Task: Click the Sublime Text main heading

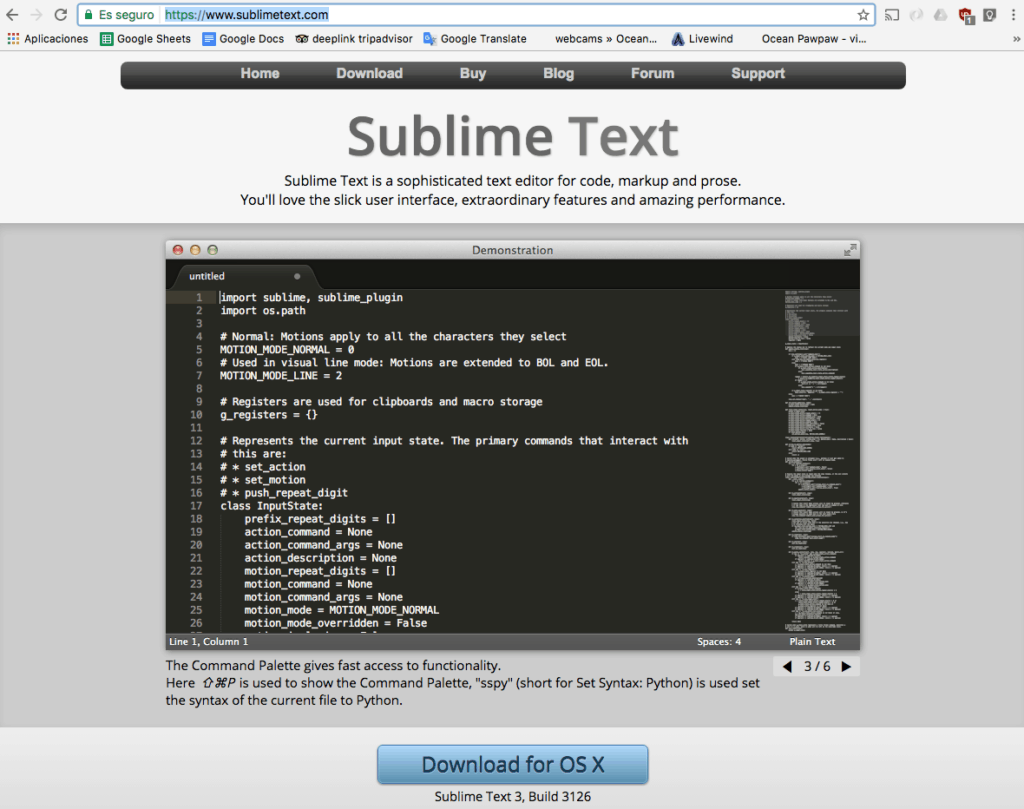Action: (513, 136)
